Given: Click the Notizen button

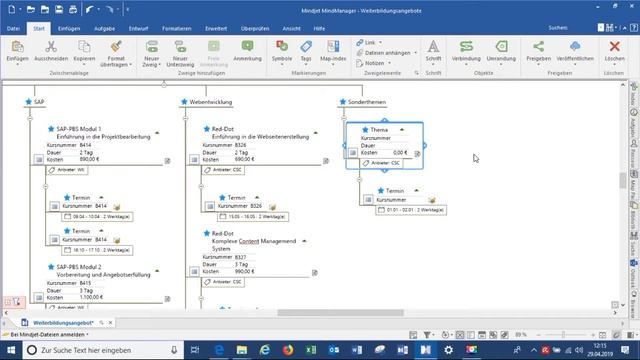Looking at the screenshot, I should [371, 63].
